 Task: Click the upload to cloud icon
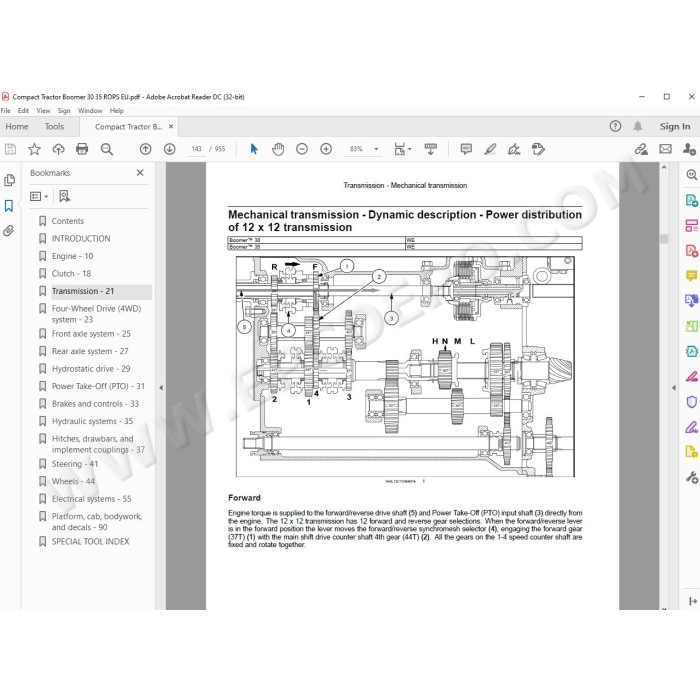click(x=58, y=149)
